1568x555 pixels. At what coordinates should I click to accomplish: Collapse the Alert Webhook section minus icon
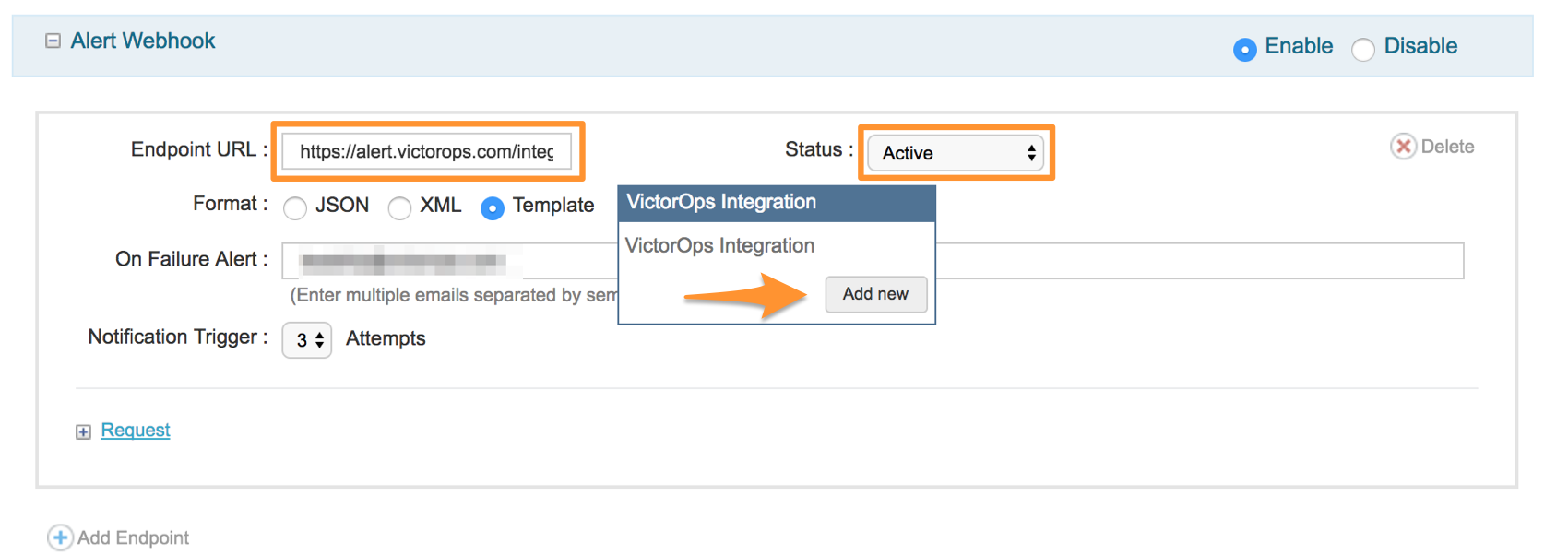(x=53, y=41)
